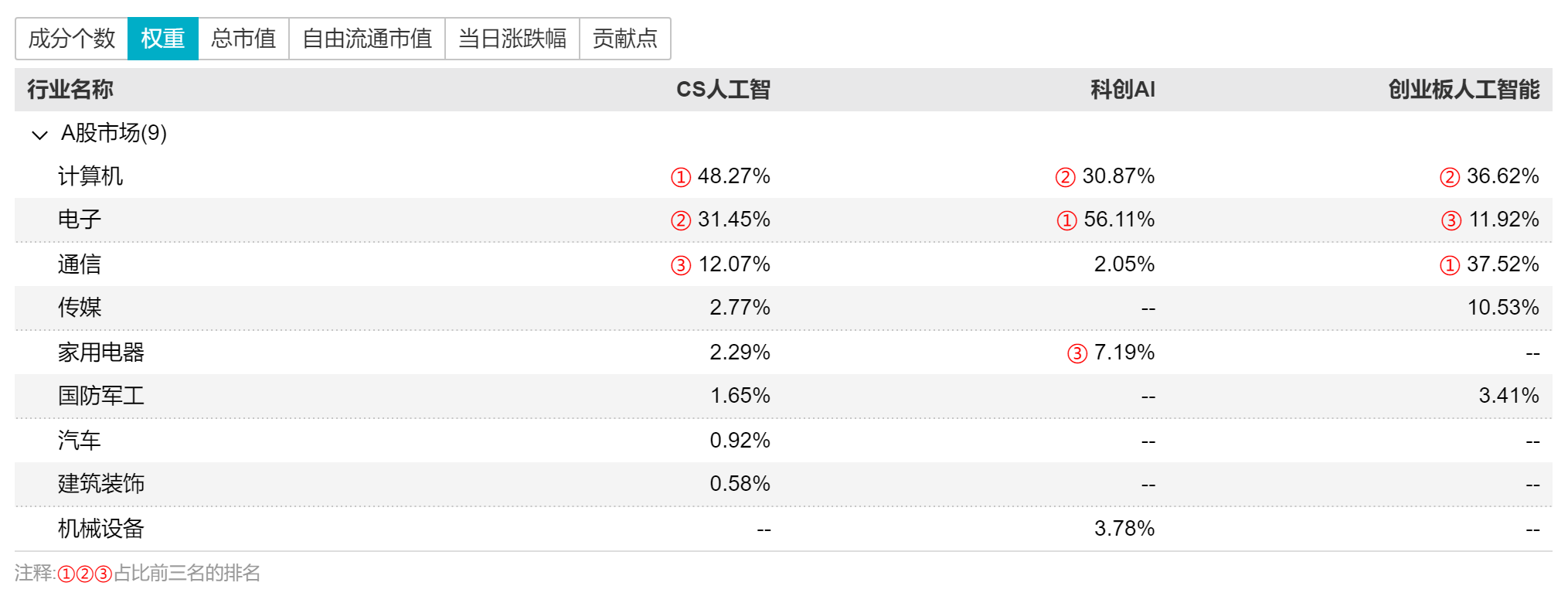Click the rank ② icon beside 36.62%
1568x596 pixels.
tap(1450, 178)
